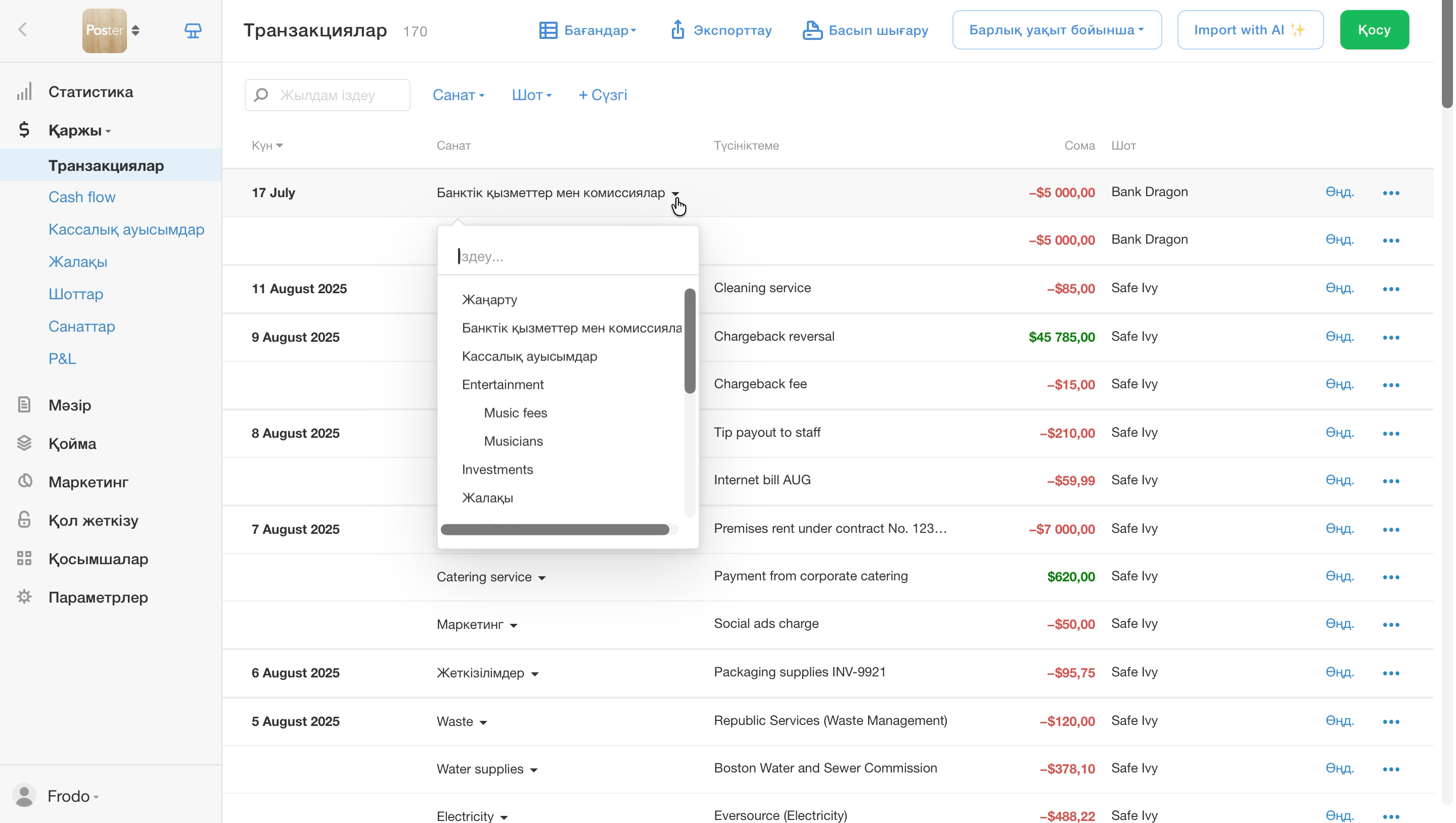Image resolution: width=1456 pixels, height=823 pixels.
Task: Click the Қол жеткізу lock icon
Action: (x=24, y=520)
